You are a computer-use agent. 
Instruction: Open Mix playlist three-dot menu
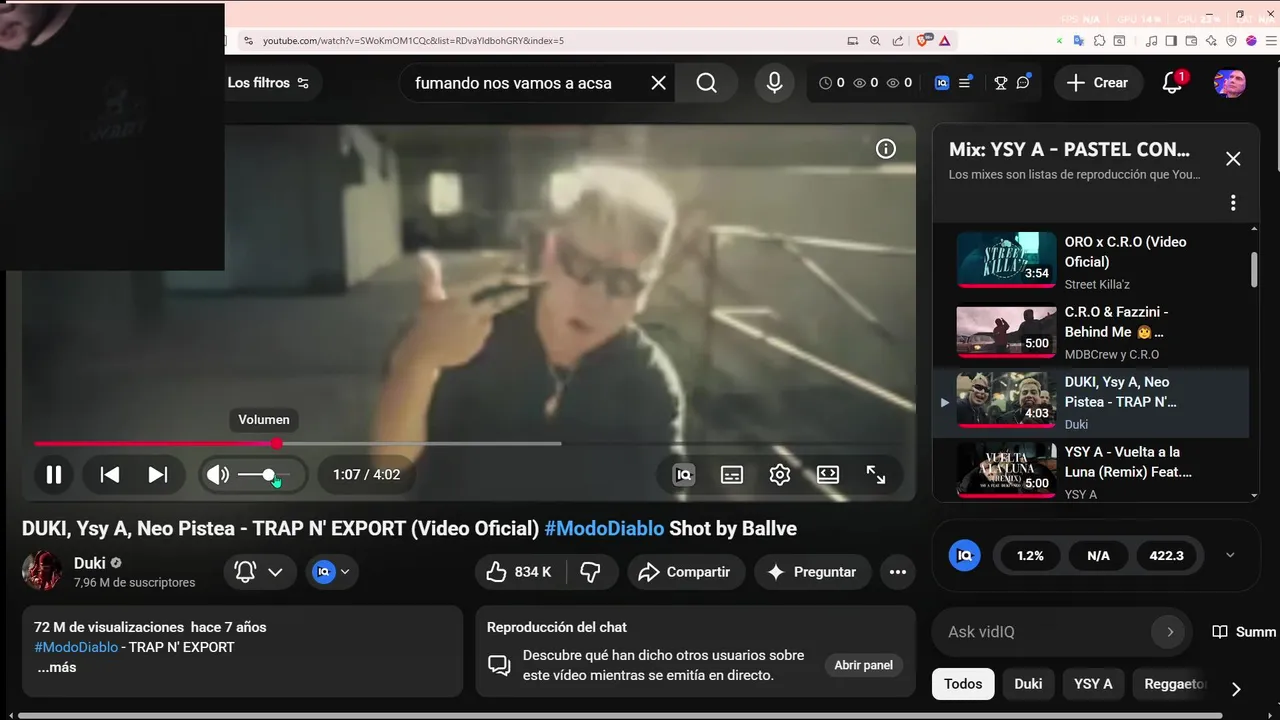click(x=1233, y=203)
